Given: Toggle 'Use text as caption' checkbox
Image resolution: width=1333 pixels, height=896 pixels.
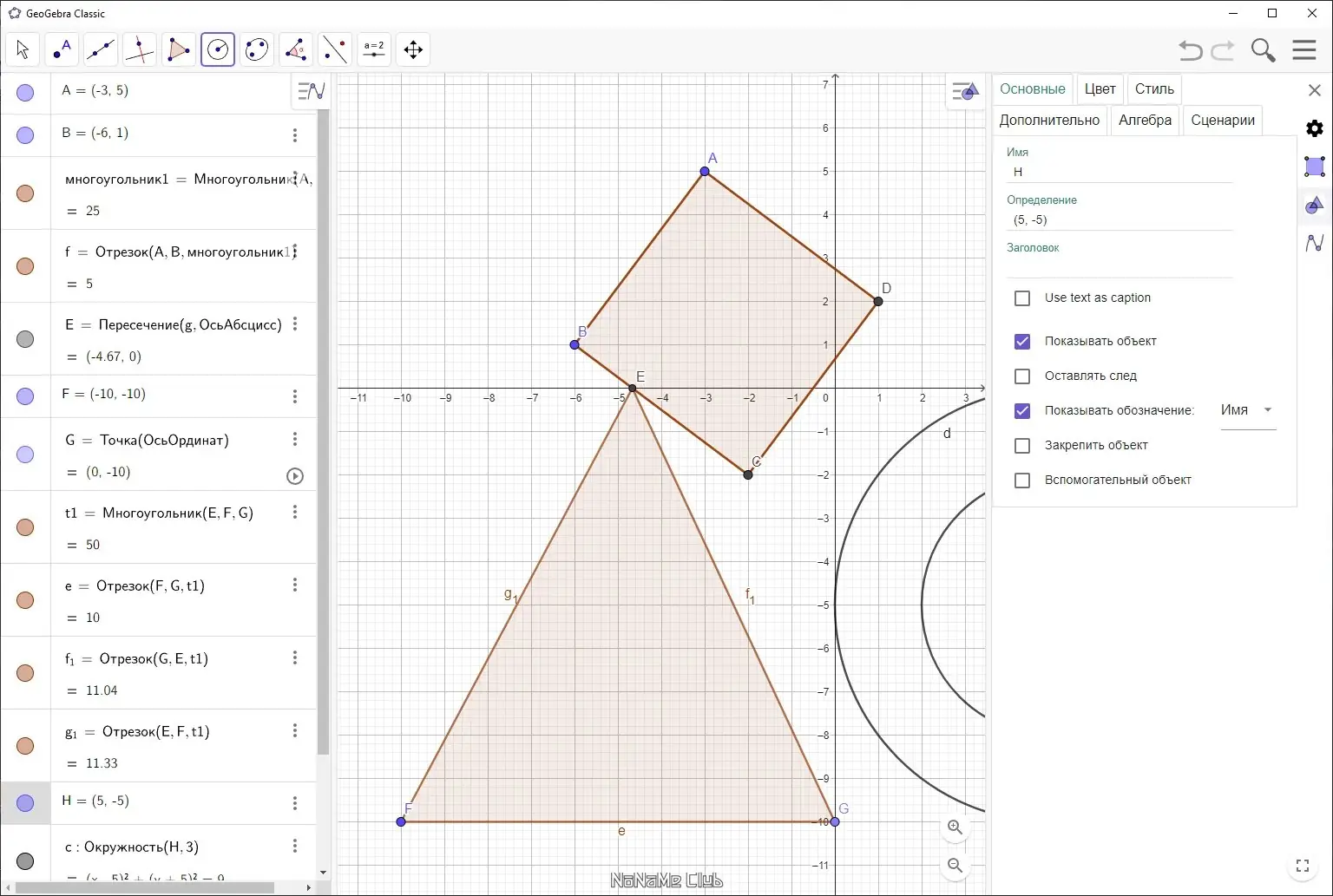Looking at the screenshot, I should (x=1022, y=298).
